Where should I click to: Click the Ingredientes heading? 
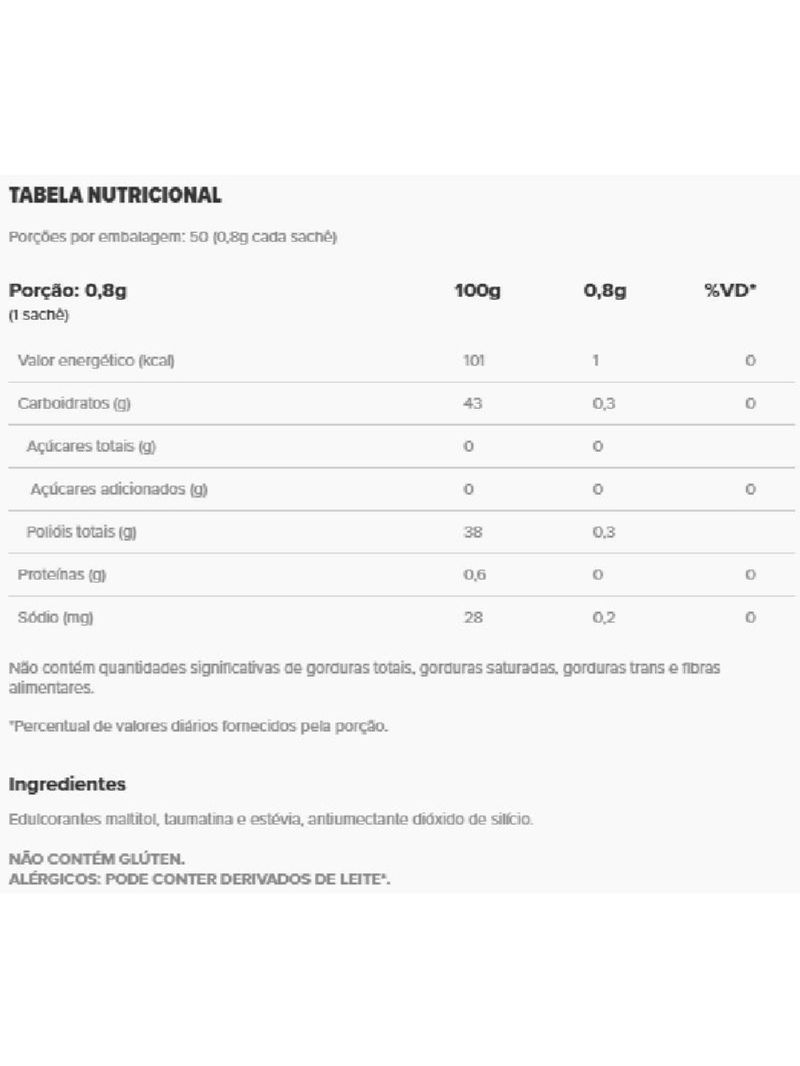pyautogui.click(x=67, y=783)
